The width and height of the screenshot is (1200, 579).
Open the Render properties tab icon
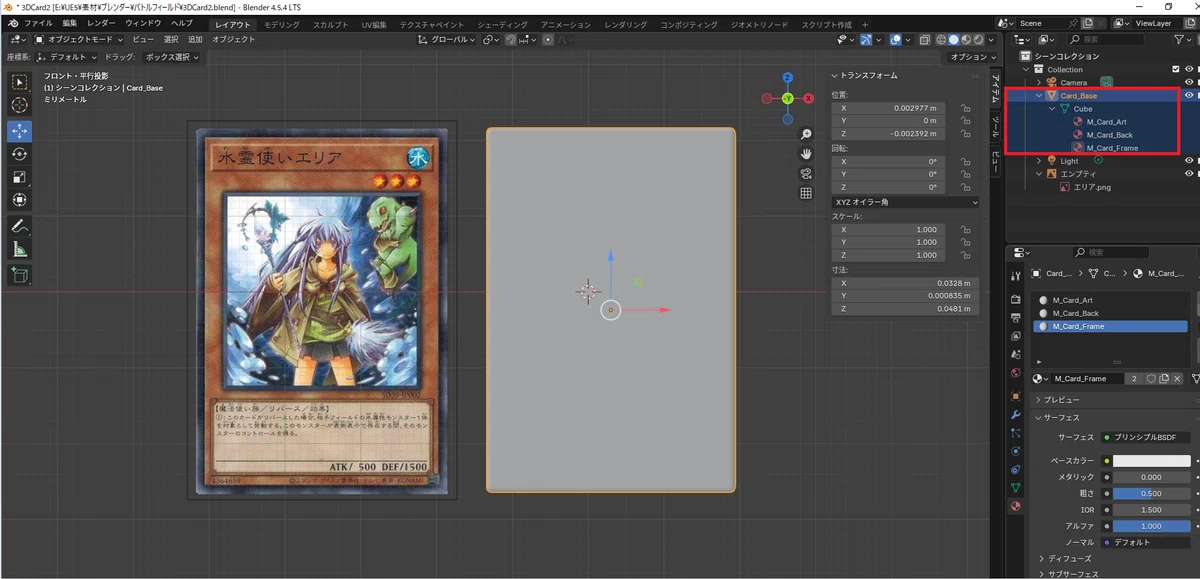tap(1016, 299)
